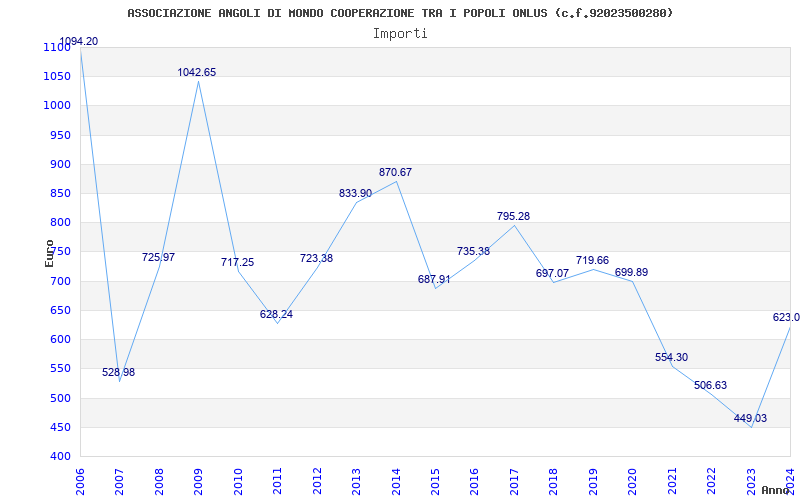Click the 2019 x-axis year tick
This screenshot has height=500, width=800.
click(x=593, y=482)
